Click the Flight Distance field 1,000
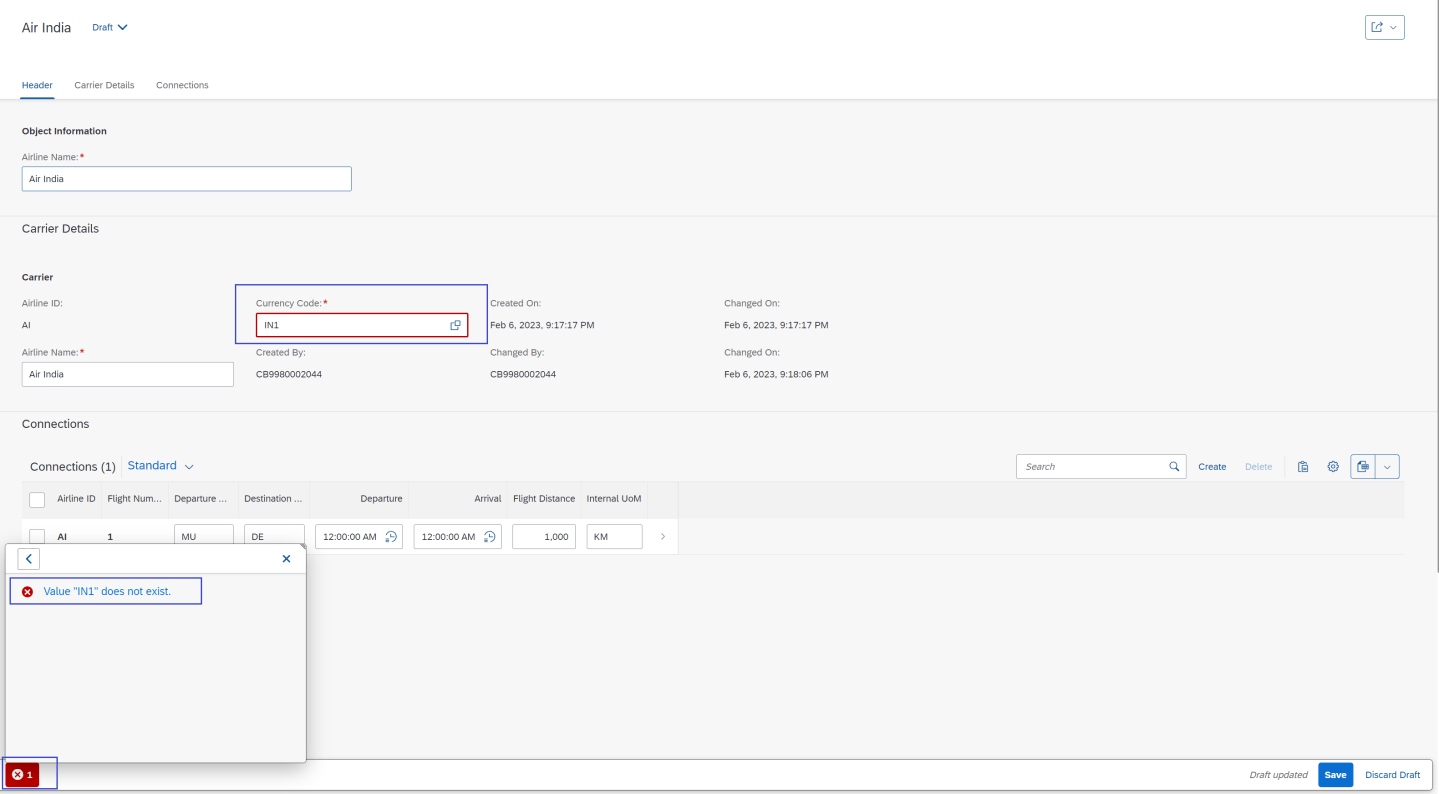This screenshot has height=794, width=1439. pyautogui.click(x=544, y=537)
